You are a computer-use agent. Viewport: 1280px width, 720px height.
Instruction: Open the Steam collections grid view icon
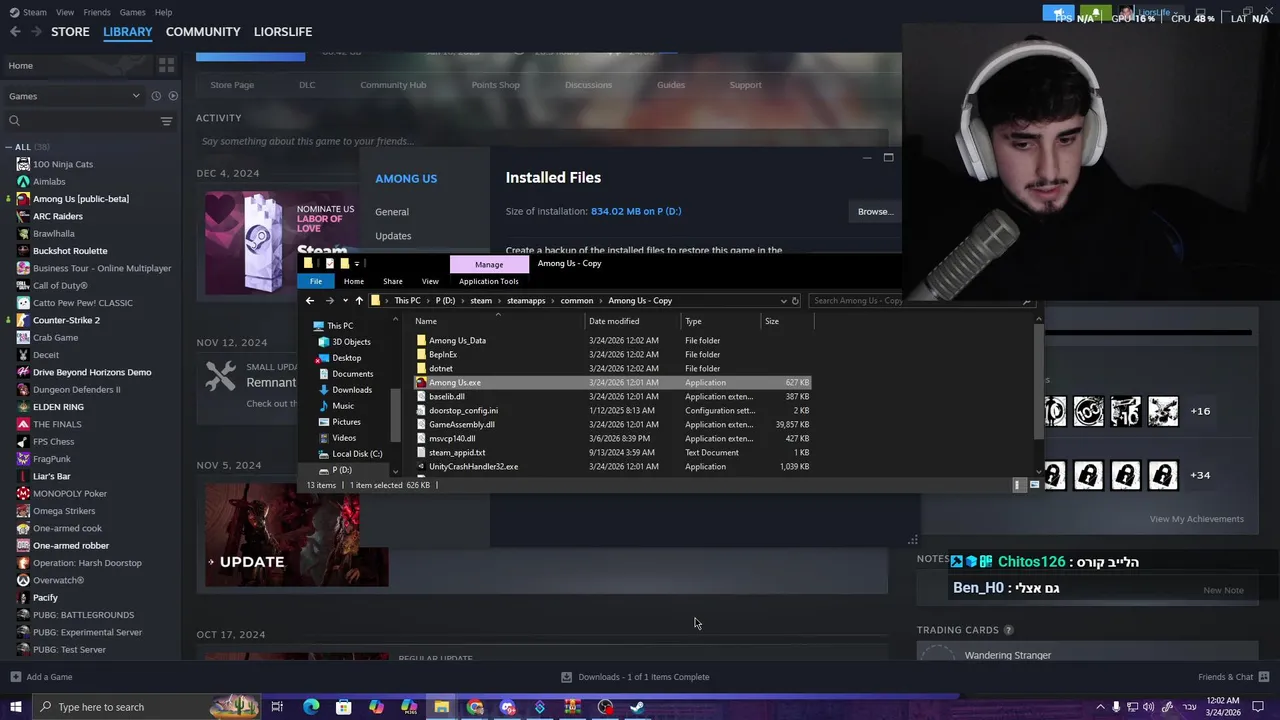pyautogui.click(x=166, y=65)
